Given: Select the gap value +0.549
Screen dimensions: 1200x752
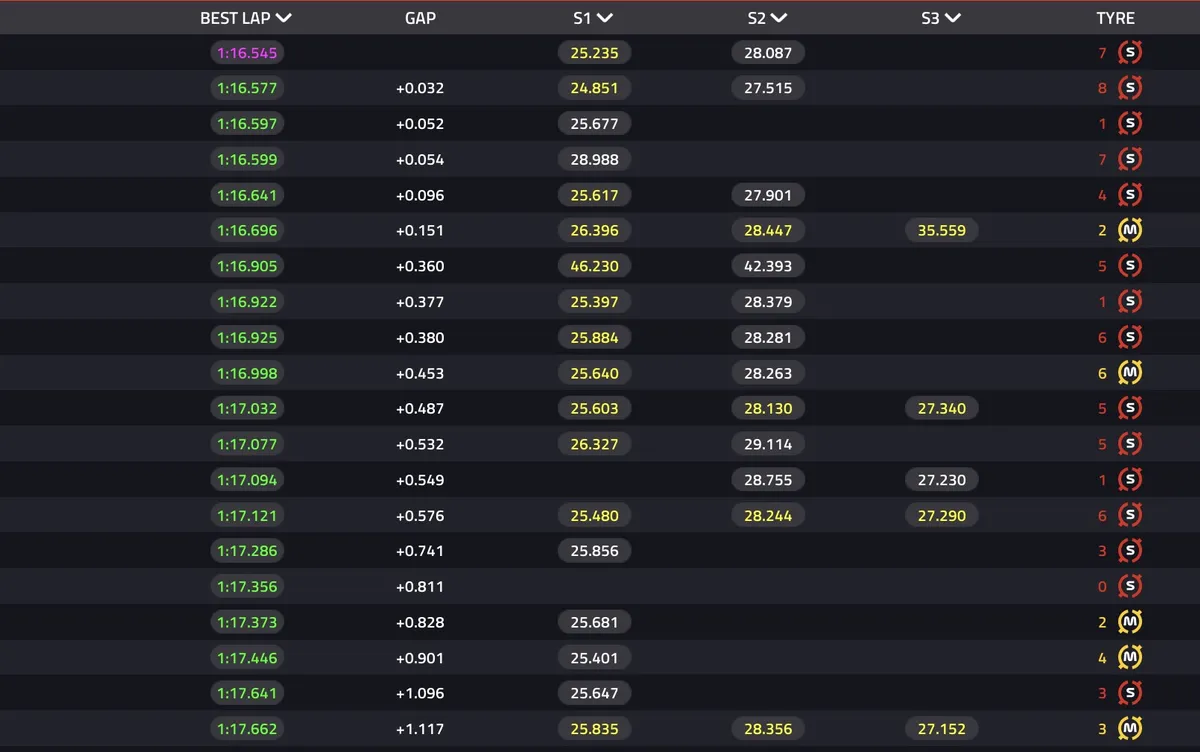Looking at the screenshot, I should pyautogui.click(x=420, y=480).
